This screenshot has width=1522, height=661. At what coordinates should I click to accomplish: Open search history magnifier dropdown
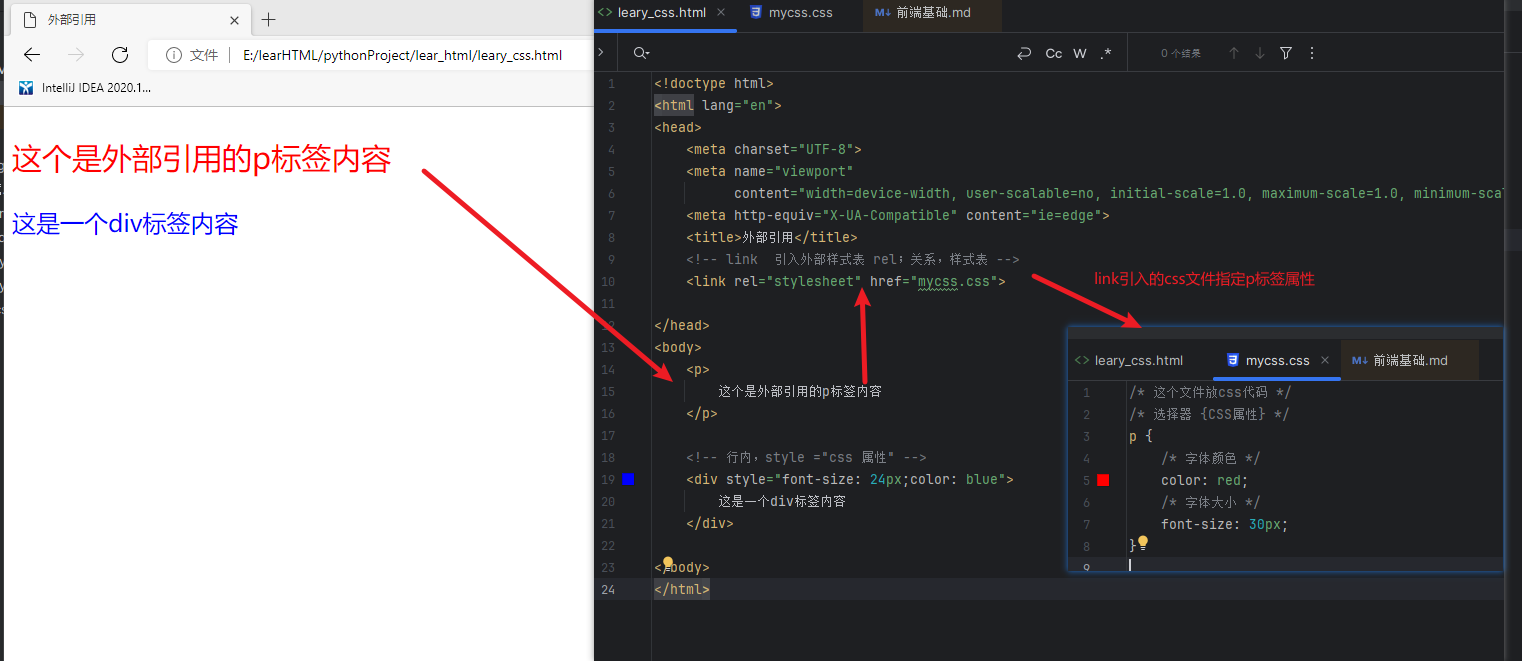[x=641, y=53]
